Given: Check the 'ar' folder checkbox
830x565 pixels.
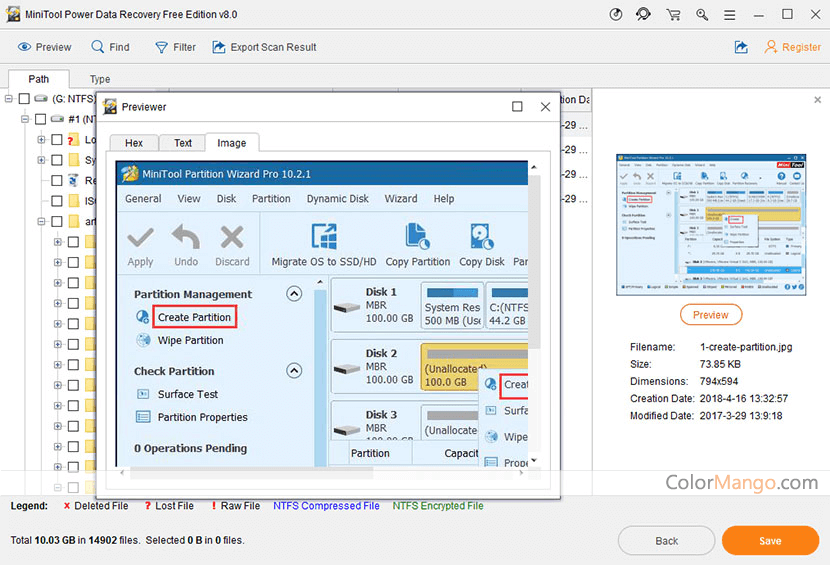Looking at the screenshot, I should (x=57, y=221).
